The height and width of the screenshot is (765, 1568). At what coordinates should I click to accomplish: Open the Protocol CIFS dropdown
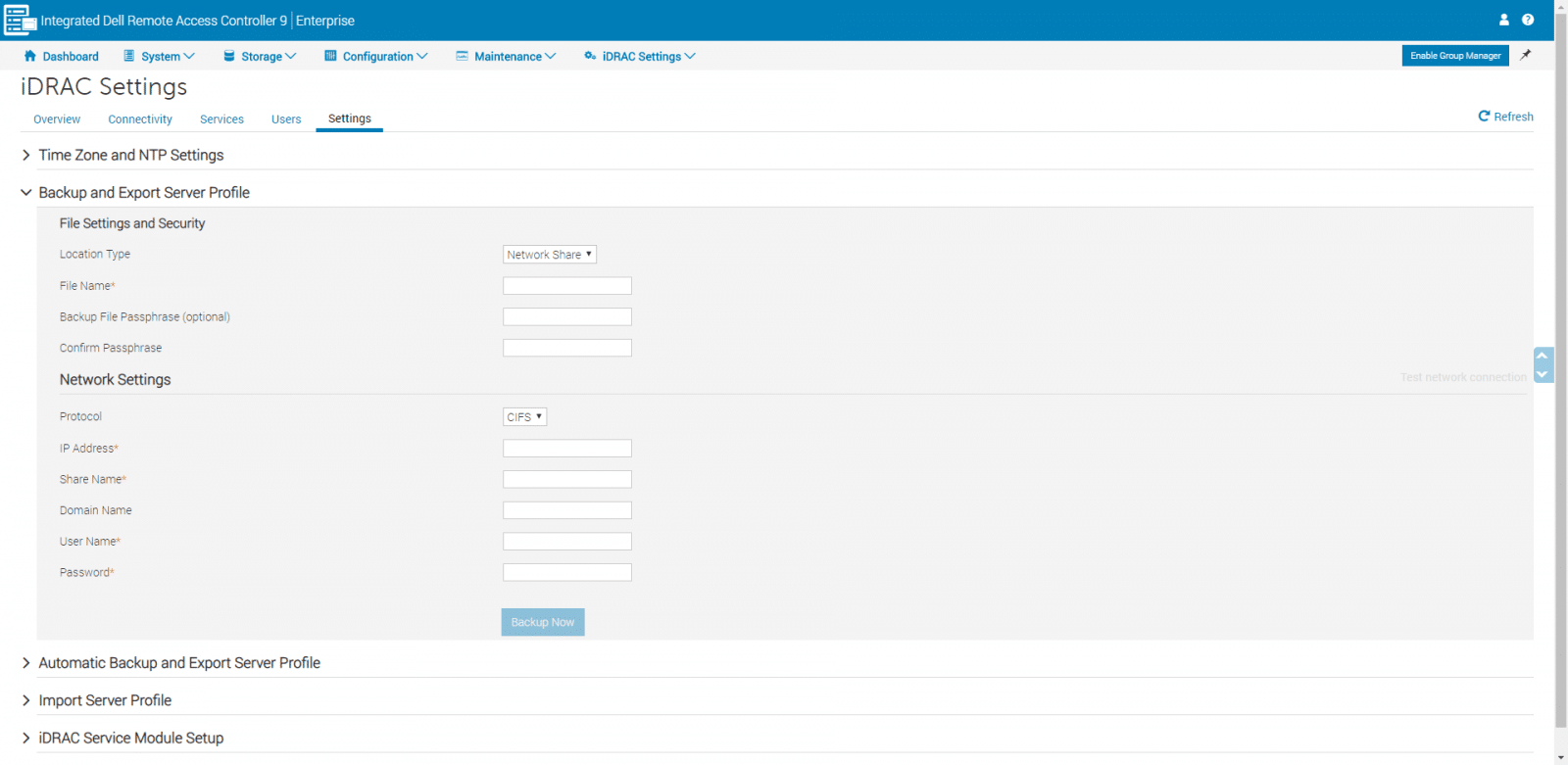[x=525, y=417]
